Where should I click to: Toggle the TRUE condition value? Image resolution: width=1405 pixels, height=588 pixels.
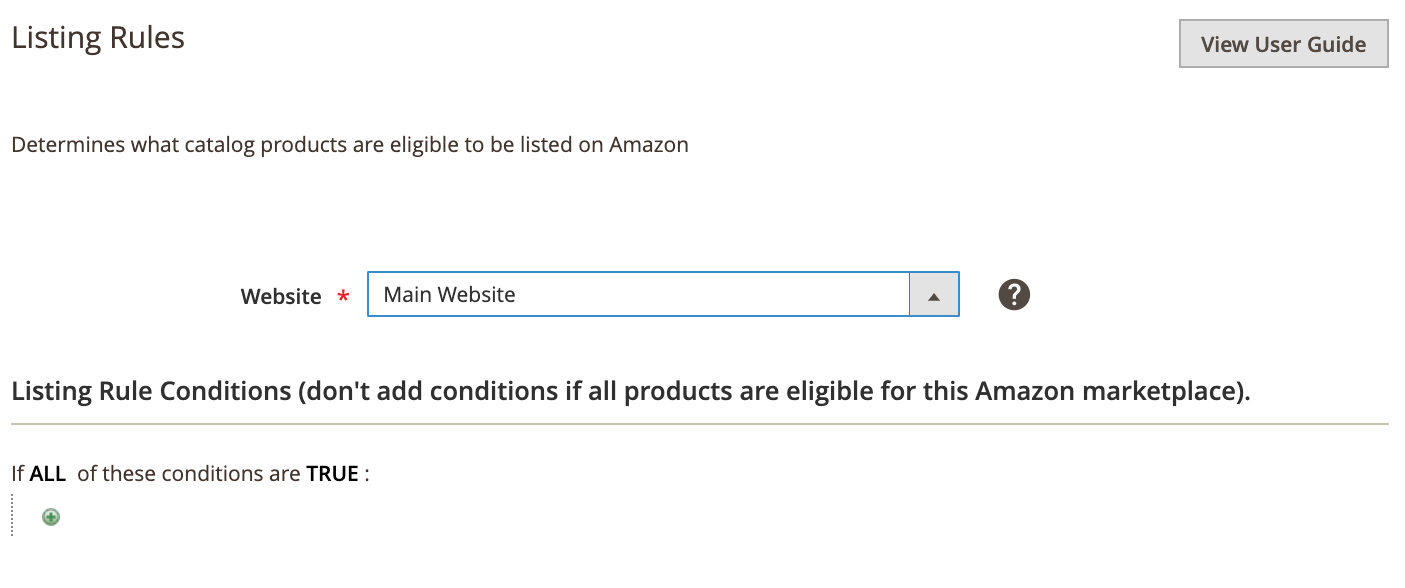pyautogui.click(x=332, y=474)
